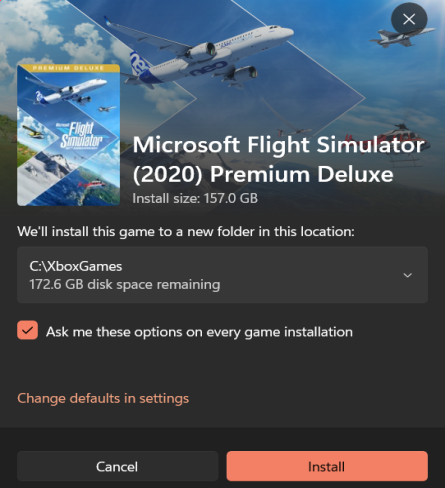Uncheck Ask me these options checkbox
This screenshot has width=445, height=488.
click(x=27, y=330)
